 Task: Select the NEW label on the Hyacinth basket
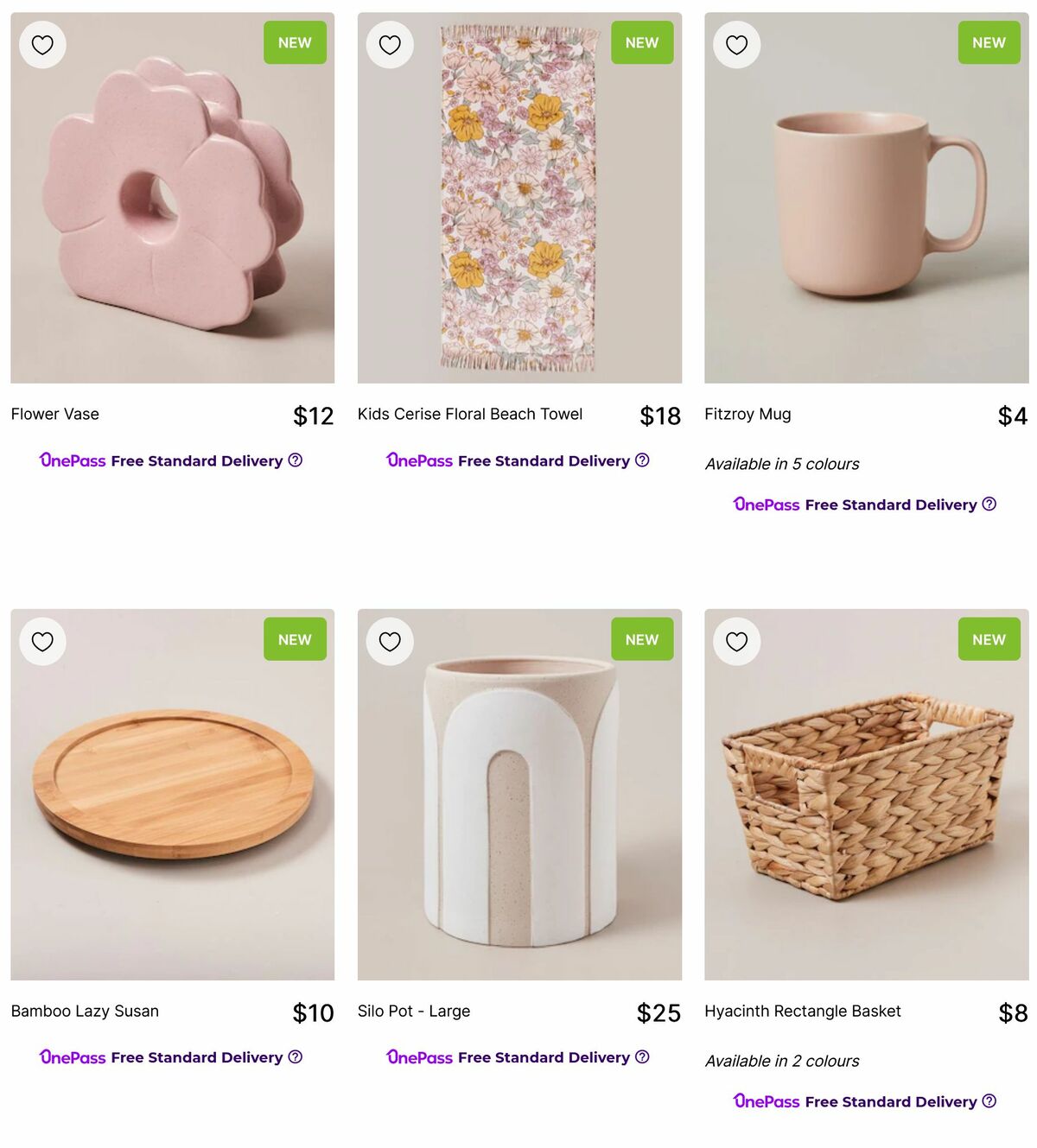pos(989,639)
